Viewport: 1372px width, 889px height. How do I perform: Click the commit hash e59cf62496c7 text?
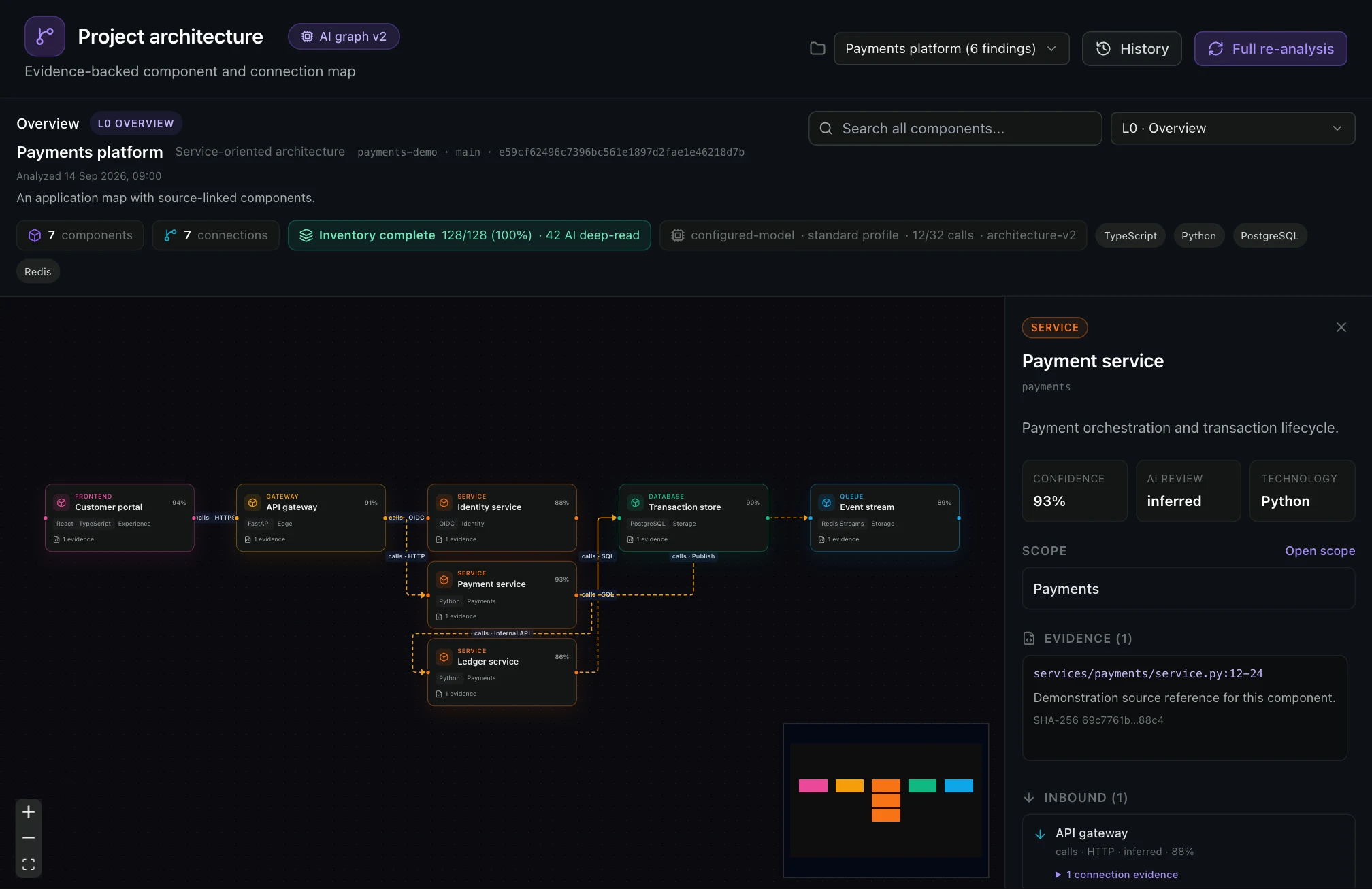click(621, 152)
